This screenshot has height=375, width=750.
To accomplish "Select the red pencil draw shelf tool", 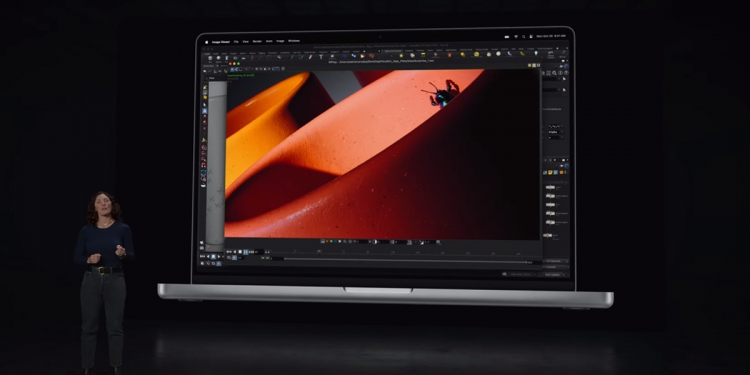I will tap(310, 56).
